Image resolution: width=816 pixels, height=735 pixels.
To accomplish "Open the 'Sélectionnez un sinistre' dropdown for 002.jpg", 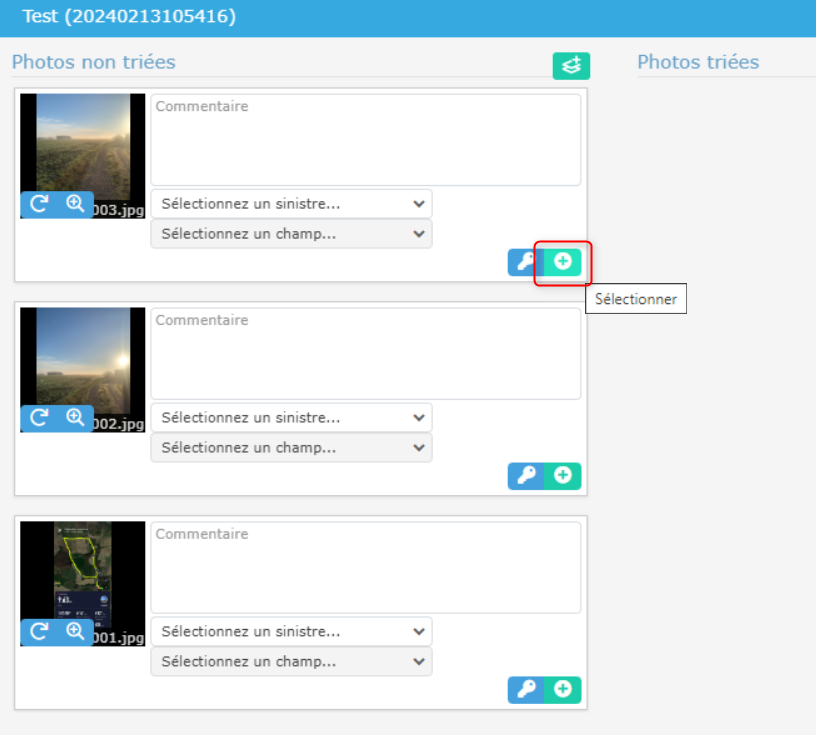I will [291, 418].
